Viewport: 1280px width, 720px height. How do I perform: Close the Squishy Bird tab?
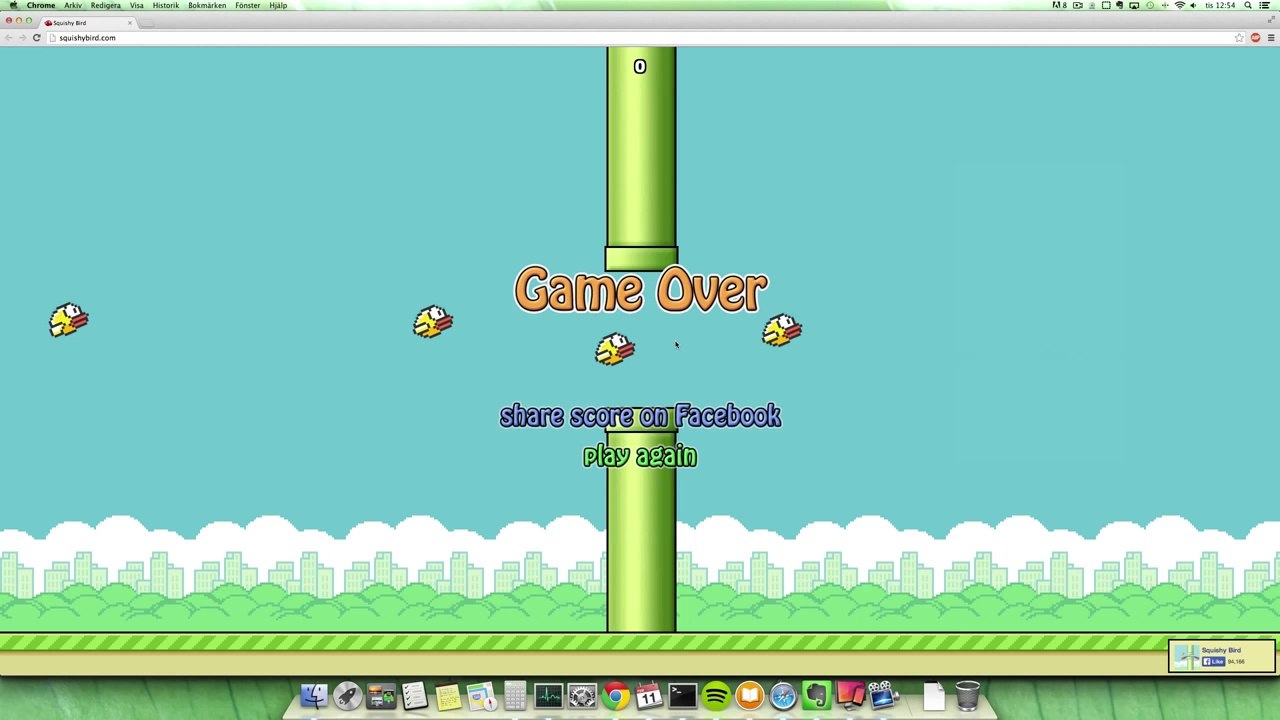click(129, 22)
